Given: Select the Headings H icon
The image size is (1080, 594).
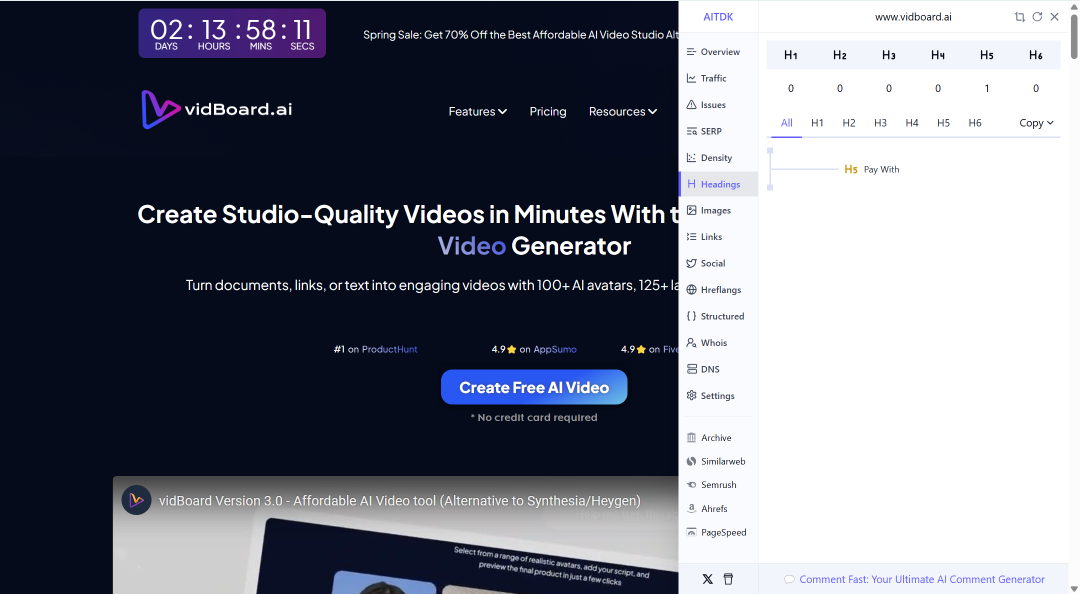Looking at the screenshot, I should tap(692, 184).
